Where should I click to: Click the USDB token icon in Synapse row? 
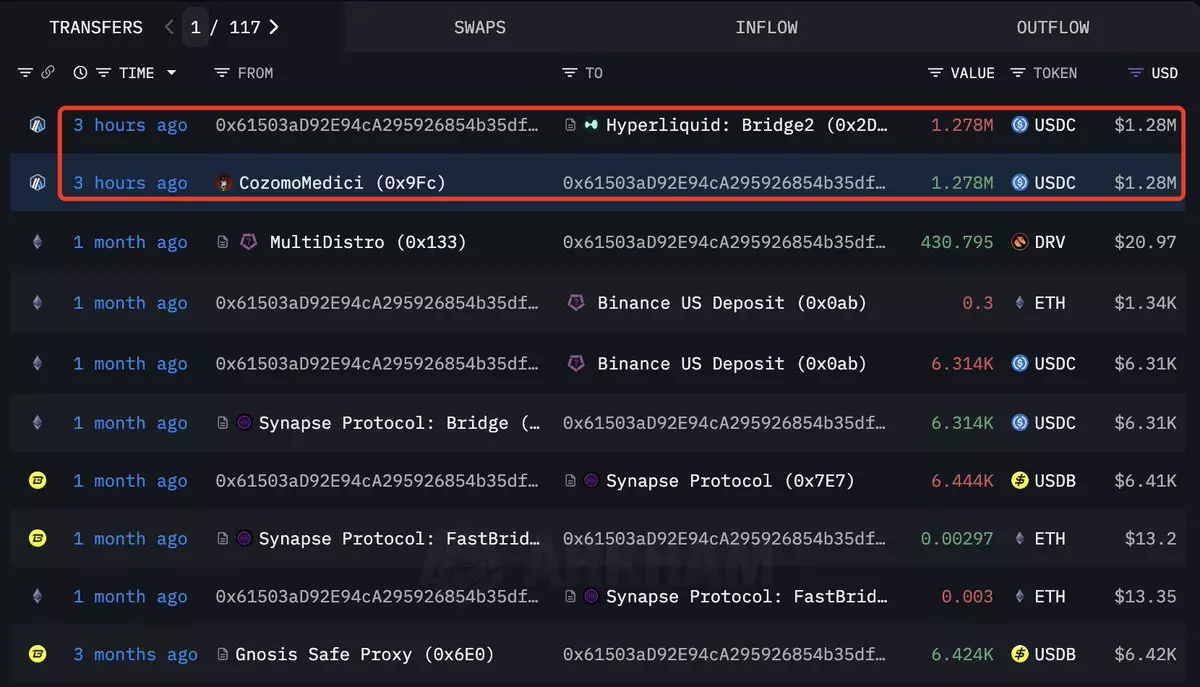click(1020, 481)
